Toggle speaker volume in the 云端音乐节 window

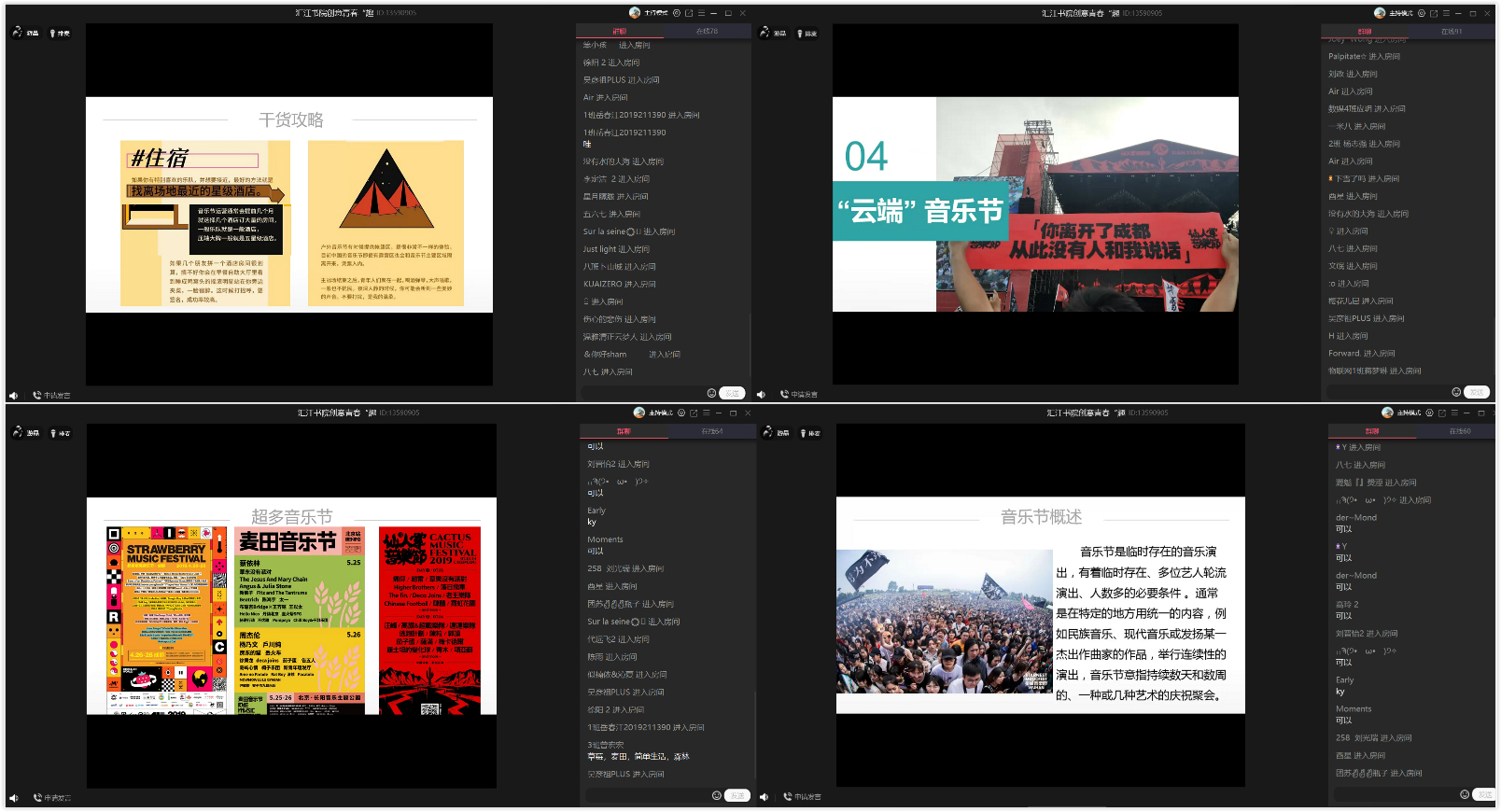[761, 395]
